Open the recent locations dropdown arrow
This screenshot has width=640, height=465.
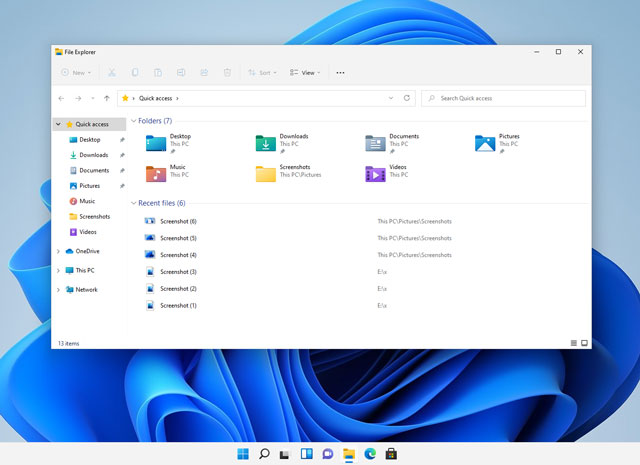[93, 98]
